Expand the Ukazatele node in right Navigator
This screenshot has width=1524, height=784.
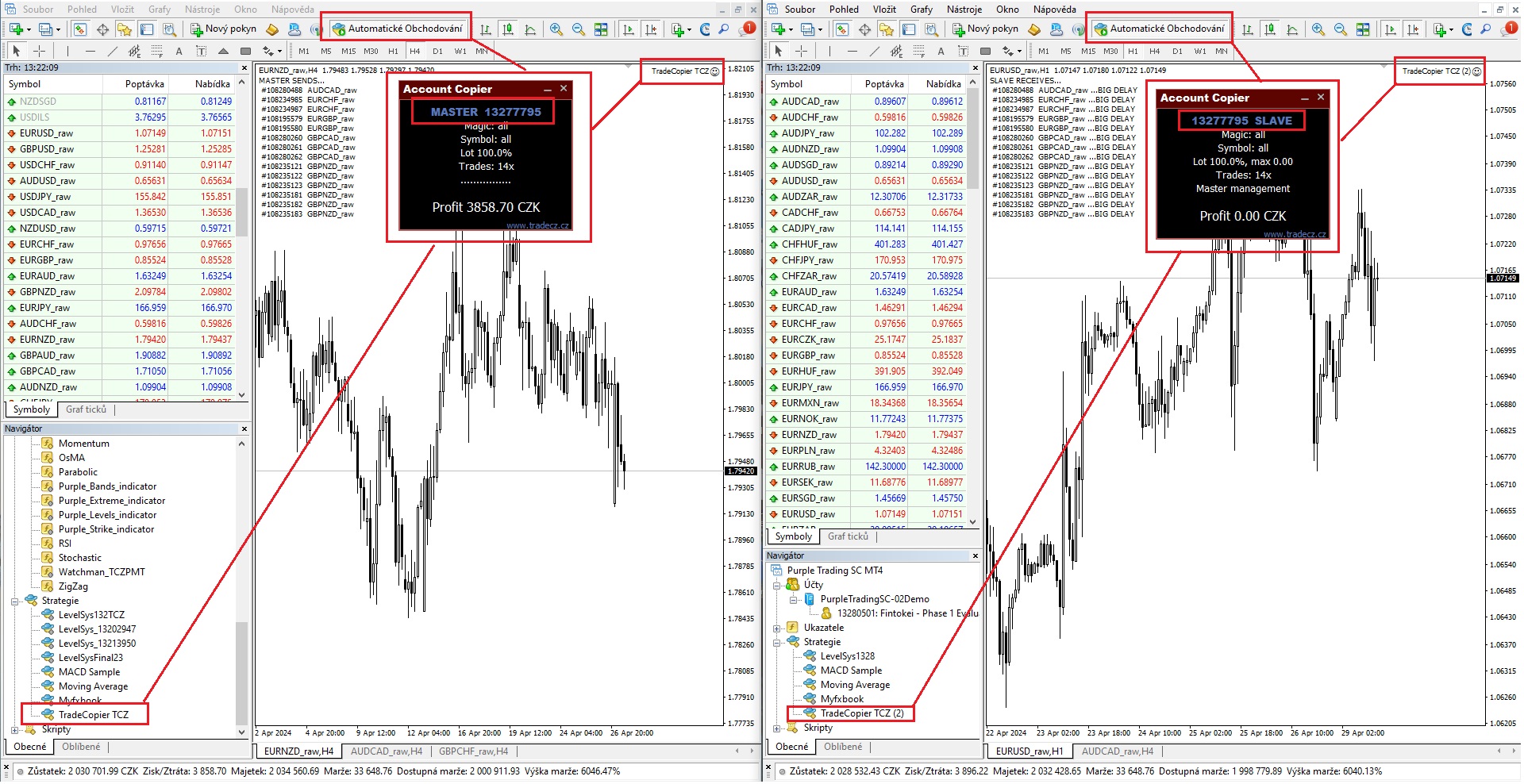point(777,628)
